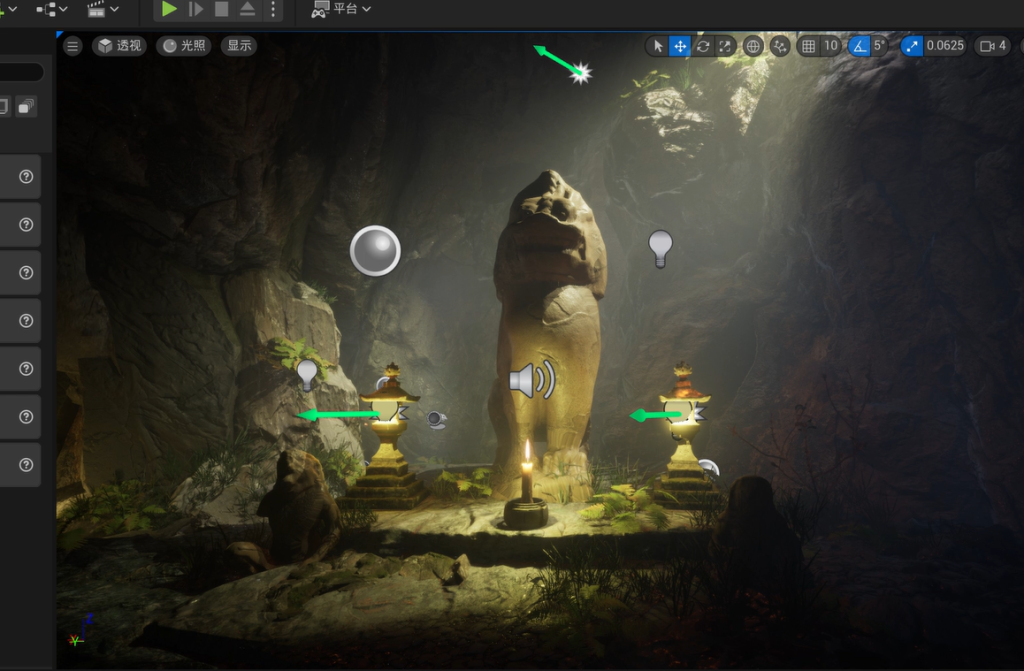
Task: Select the point light bulb above left lantern
Action: point(307,375)
